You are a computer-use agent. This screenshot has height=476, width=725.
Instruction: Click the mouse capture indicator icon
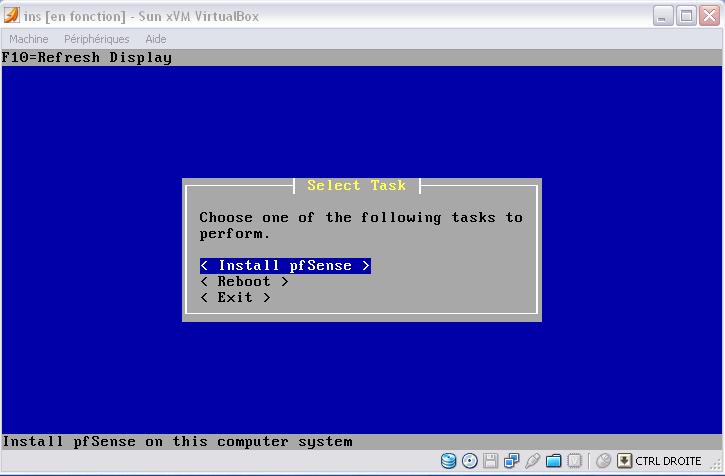coord(603,461)
